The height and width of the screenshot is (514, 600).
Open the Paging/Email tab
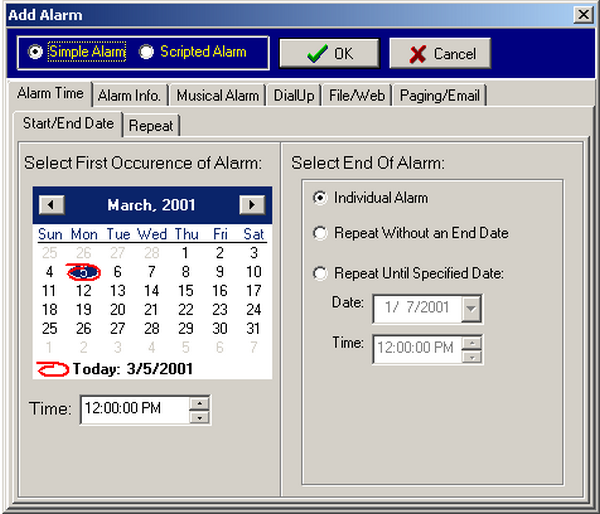pos(440,95)
